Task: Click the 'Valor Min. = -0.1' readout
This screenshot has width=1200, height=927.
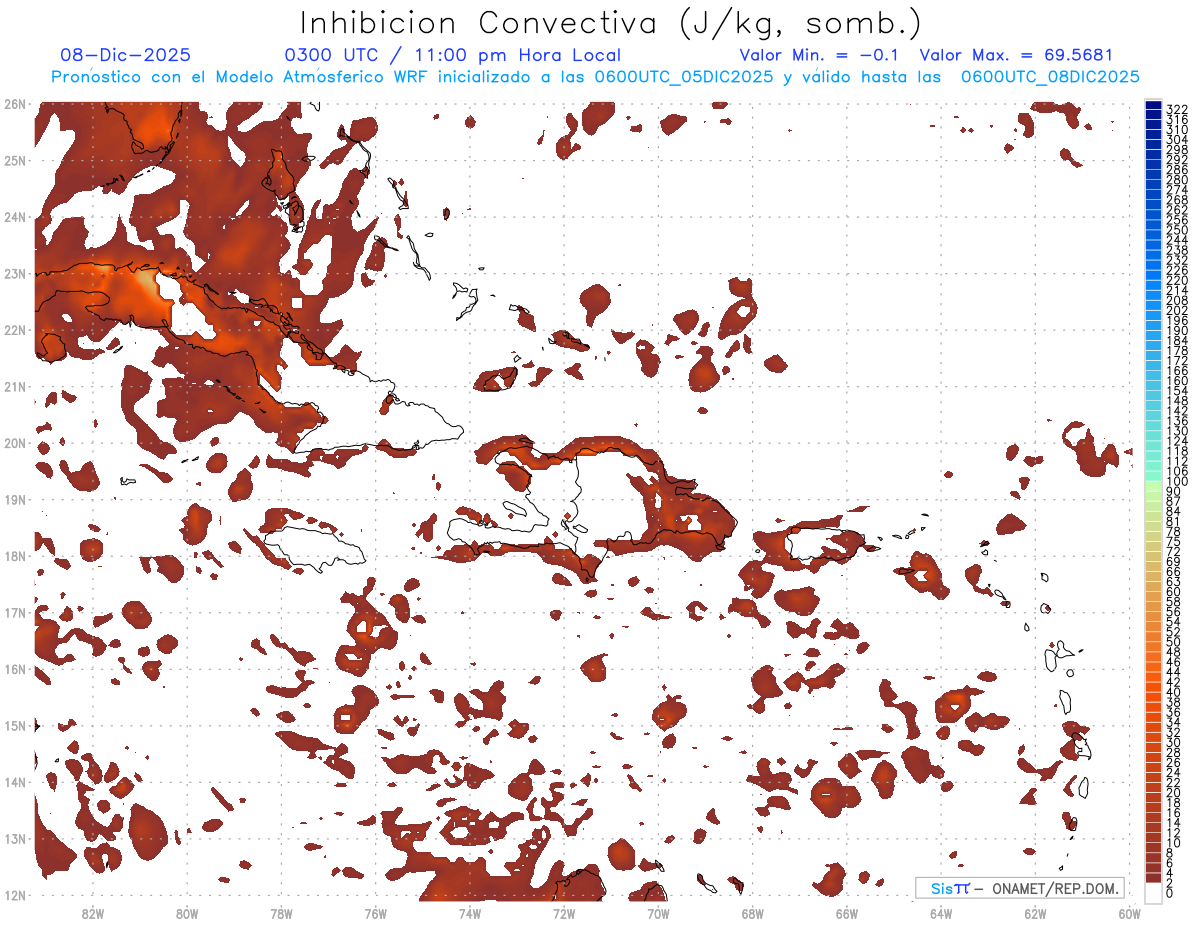Action: (821, 56)
